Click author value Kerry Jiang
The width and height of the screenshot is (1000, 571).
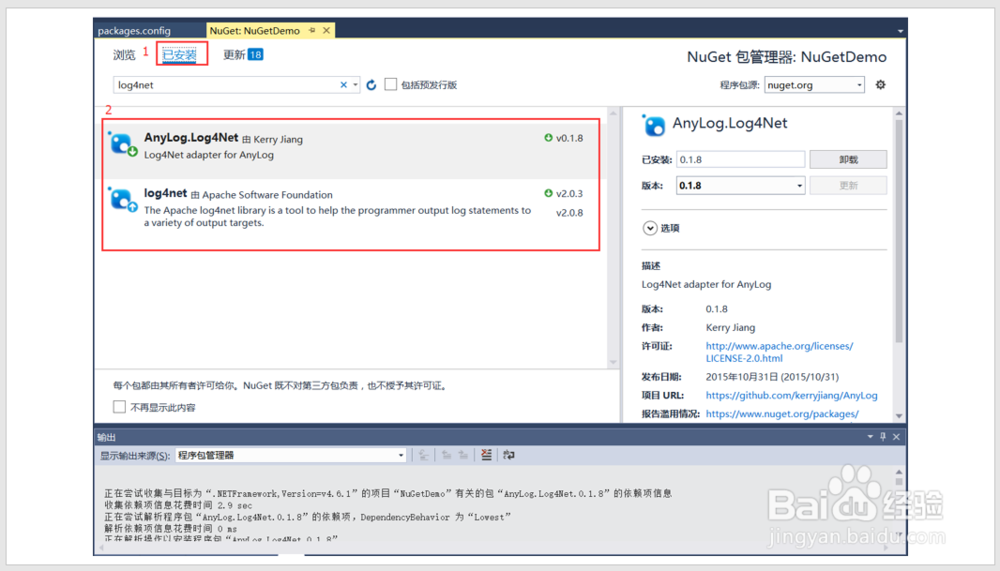(x=730, y=327)
